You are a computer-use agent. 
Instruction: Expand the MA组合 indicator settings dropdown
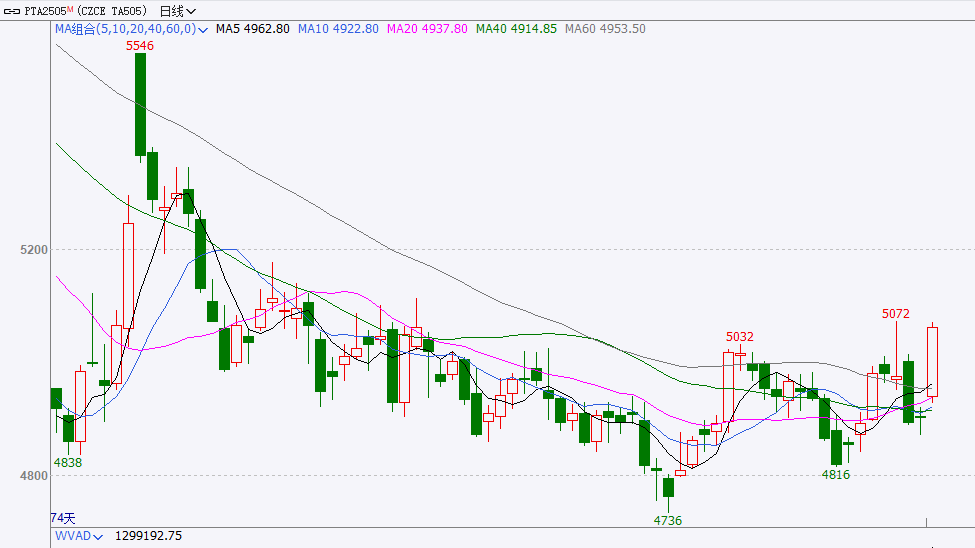203,30
